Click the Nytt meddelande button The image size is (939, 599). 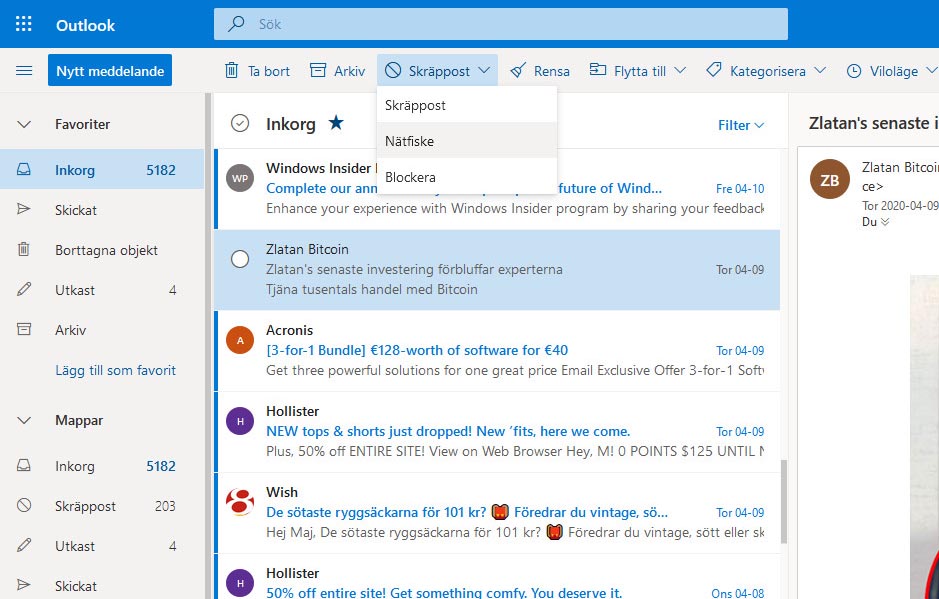click(x=108, y=70)
